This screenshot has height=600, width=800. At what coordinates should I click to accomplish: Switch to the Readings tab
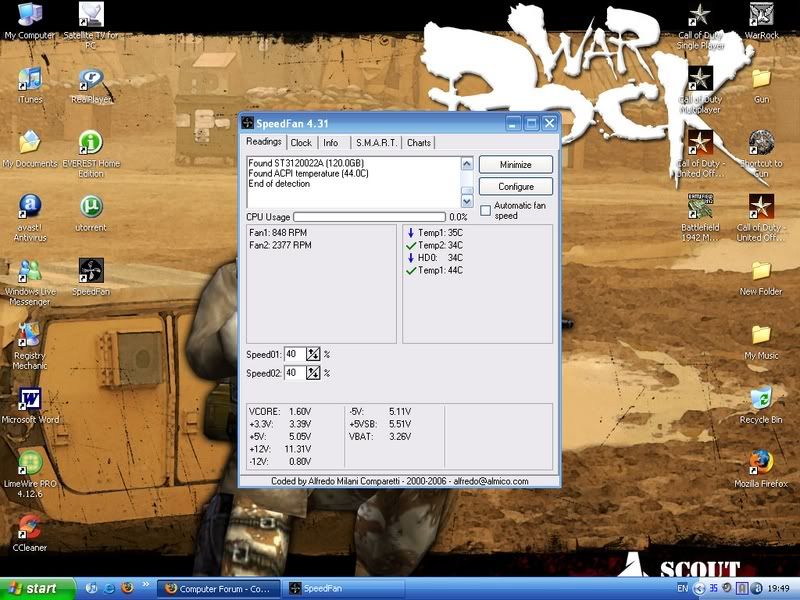pyautogui.click(x=263, y=141)
